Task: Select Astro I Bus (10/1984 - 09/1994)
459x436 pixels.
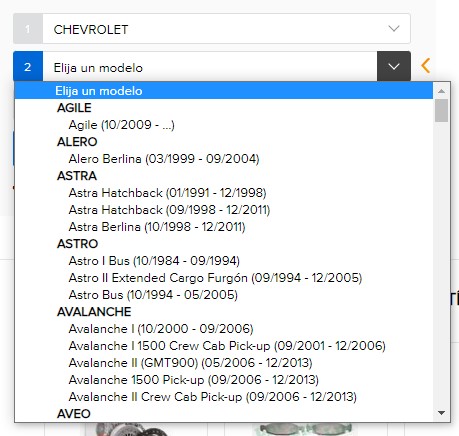Action: click(224, 261)
